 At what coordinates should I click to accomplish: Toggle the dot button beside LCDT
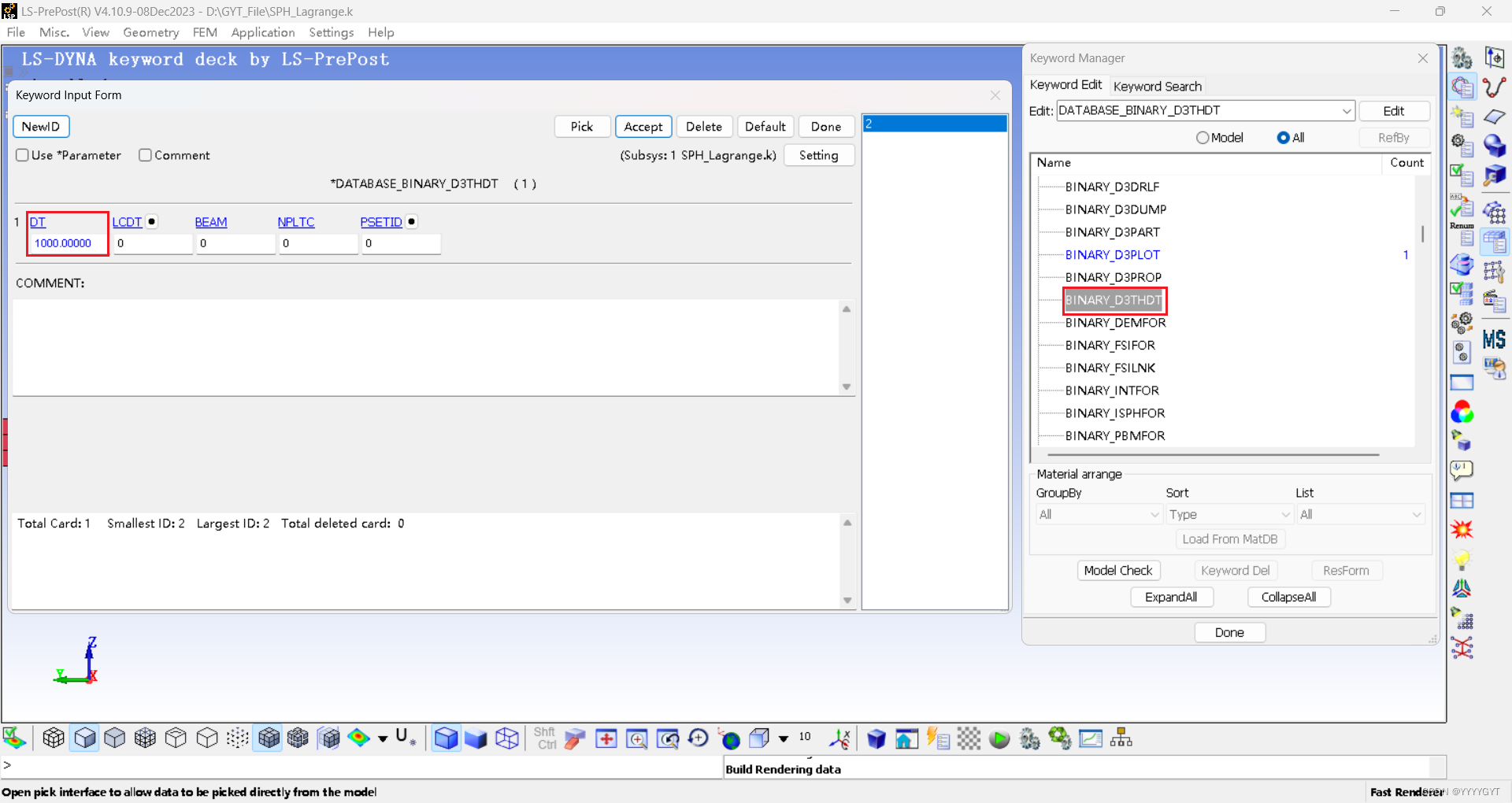152,222
